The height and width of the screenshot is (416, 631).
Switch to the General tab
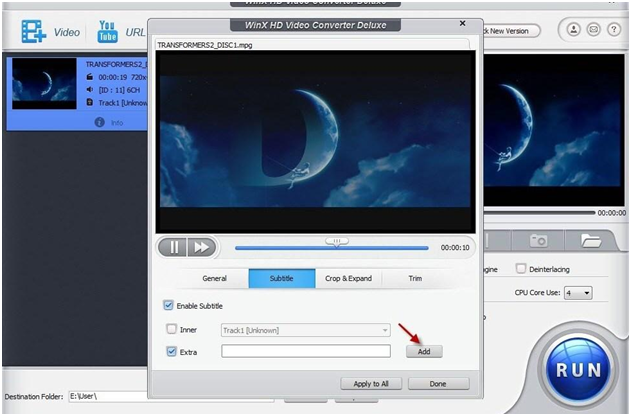[214, 279]
